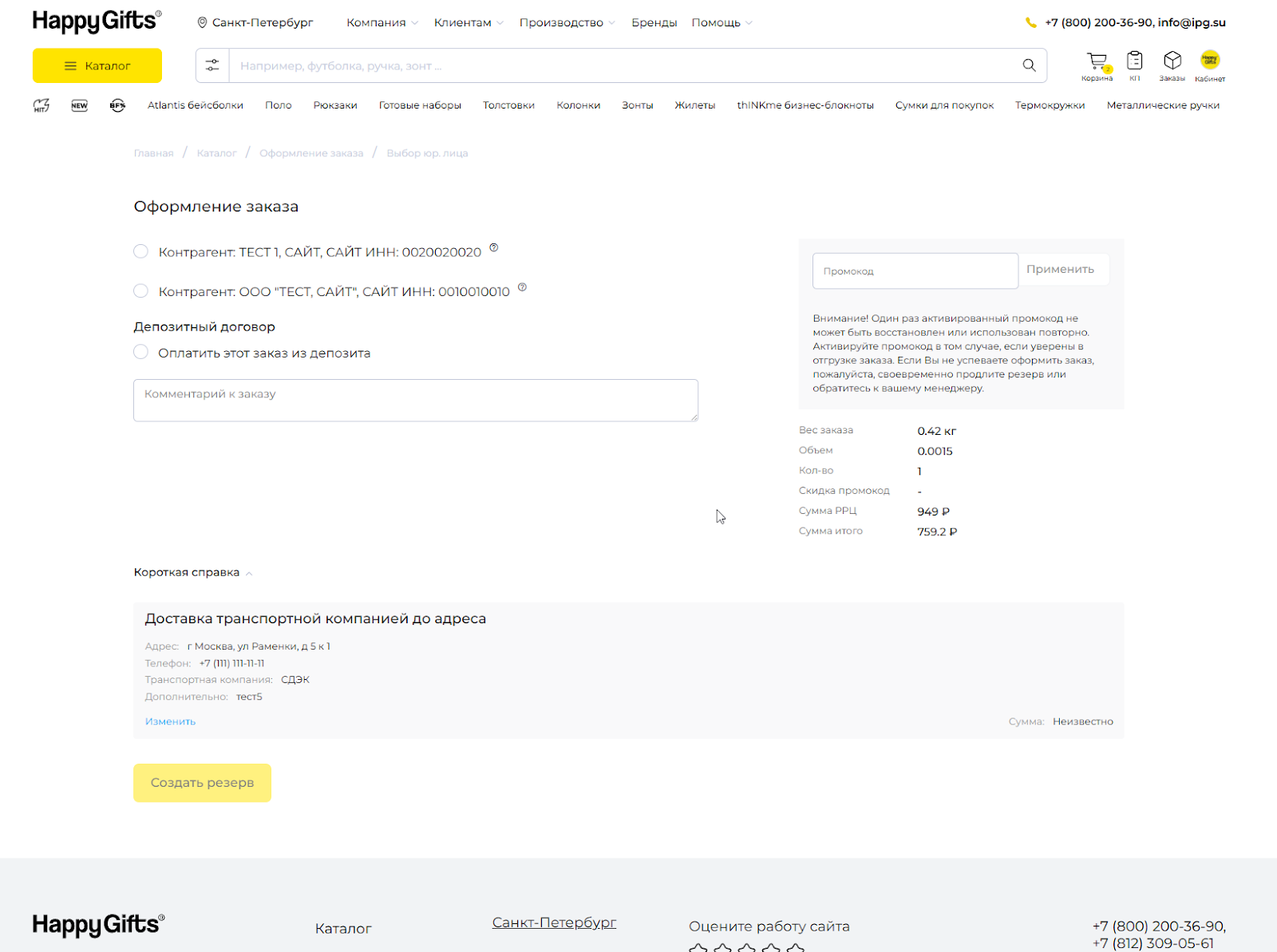Open the Кабинет profile icon

1210,60
